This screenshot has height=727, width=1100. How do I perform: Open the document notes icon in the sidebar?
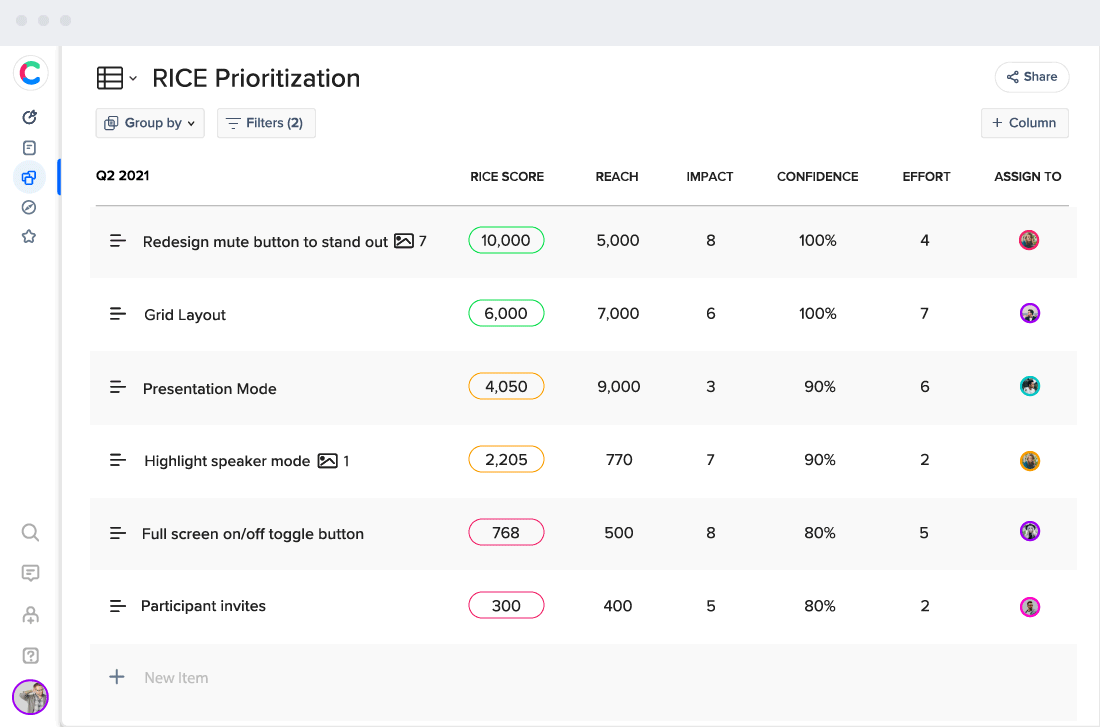(29, 147)
